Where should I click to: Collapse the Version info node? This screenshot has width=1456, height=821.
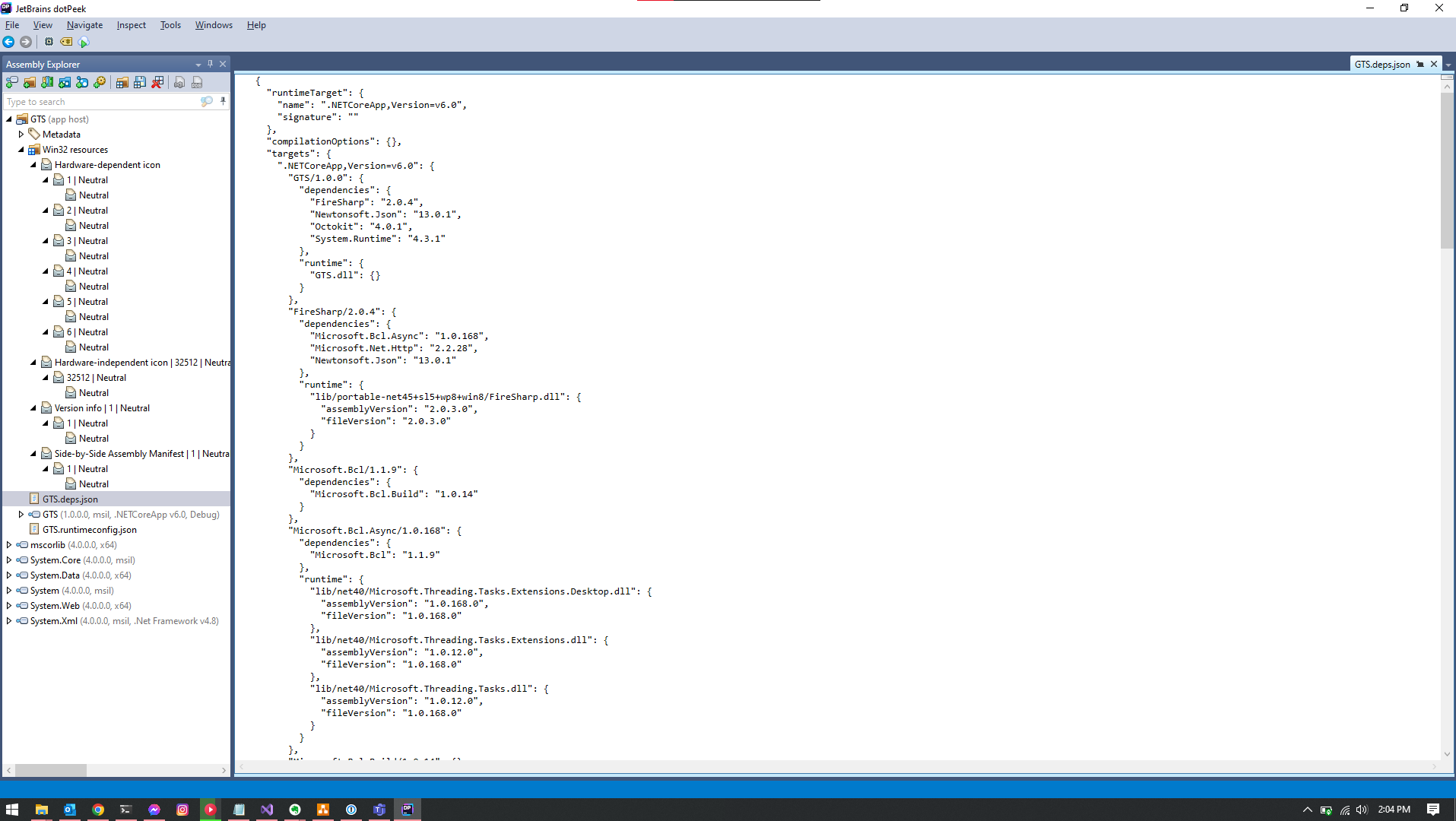point(33,408)
